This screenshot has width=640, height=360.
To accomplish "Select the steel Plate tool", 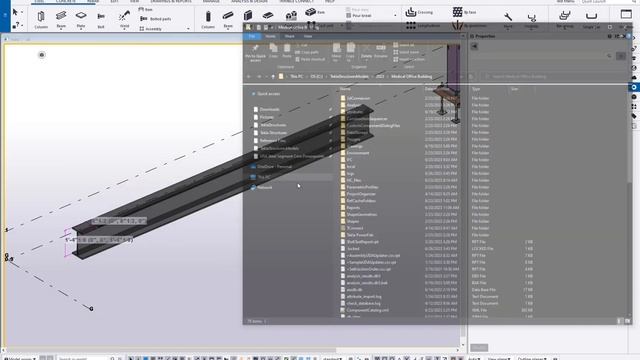I will pyautogui.click(x=81, y=19).
